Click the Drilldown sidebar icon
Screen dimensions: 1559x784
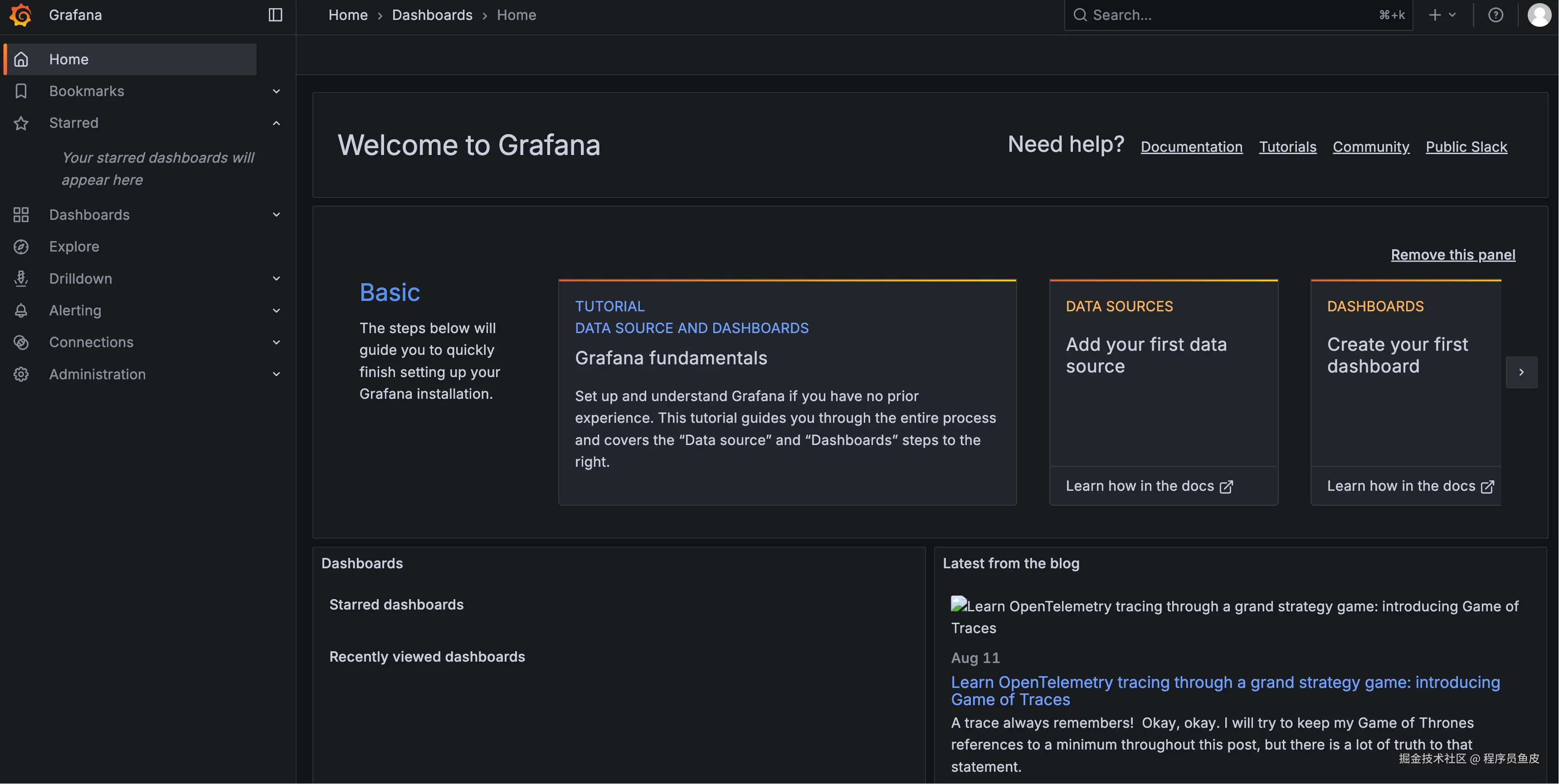[21, 279]
